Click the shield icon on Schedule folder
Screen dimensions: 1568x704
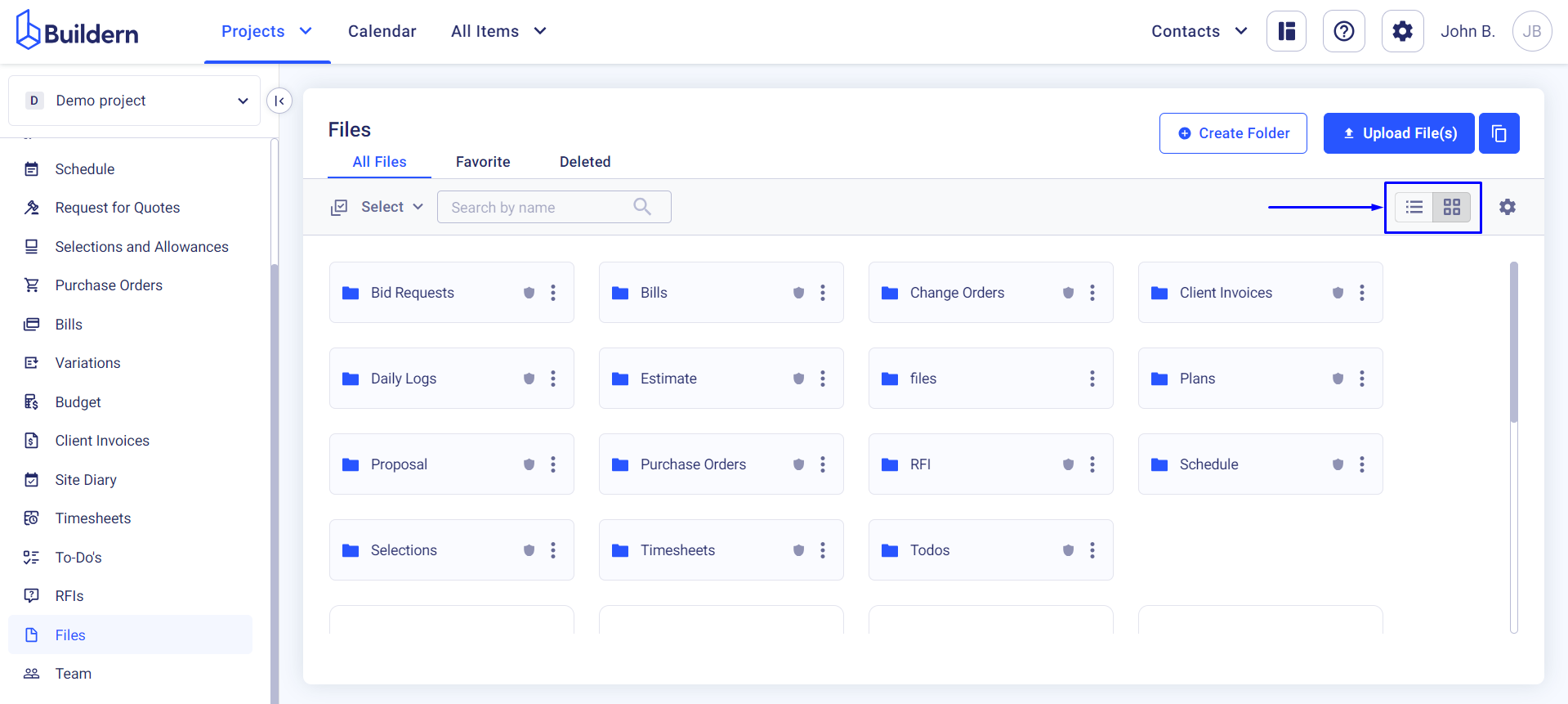point(1338,464)
